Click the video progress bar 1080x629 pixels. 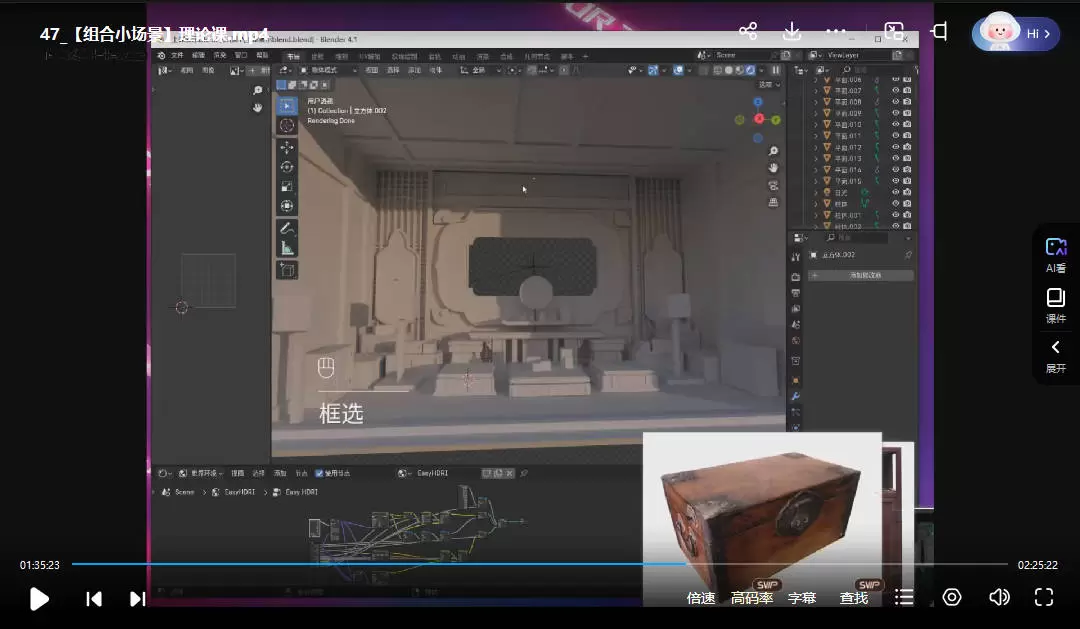[539, 564]
